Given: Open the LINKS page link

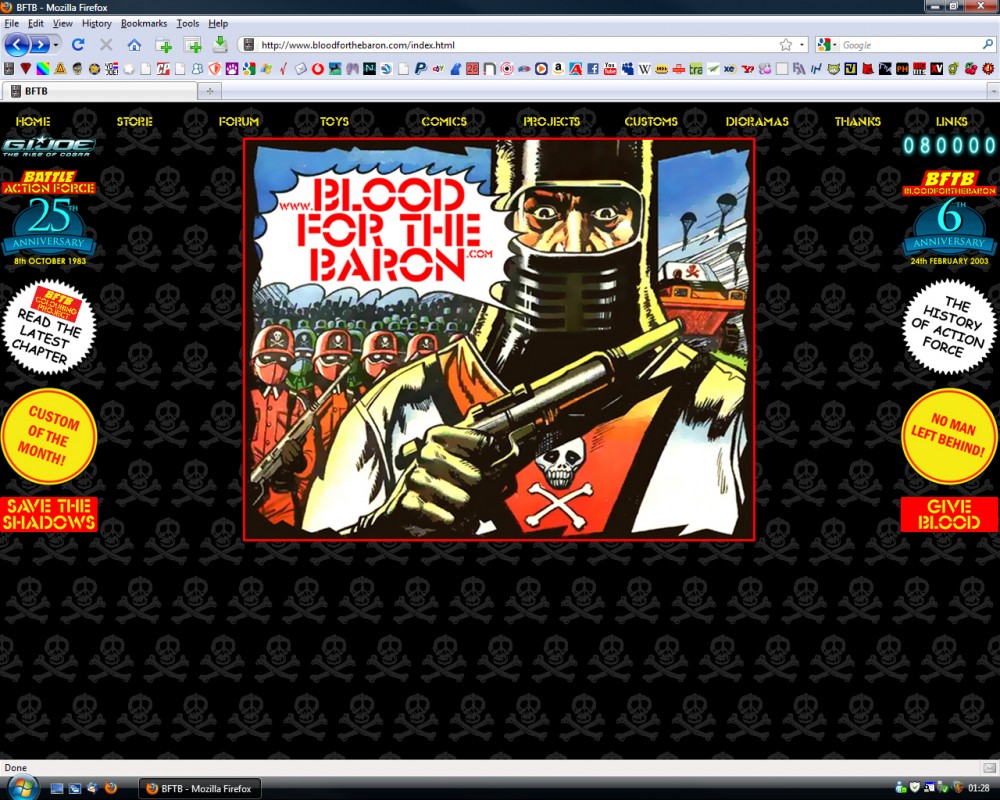Looking at the screenshot, I should point(952,121).
